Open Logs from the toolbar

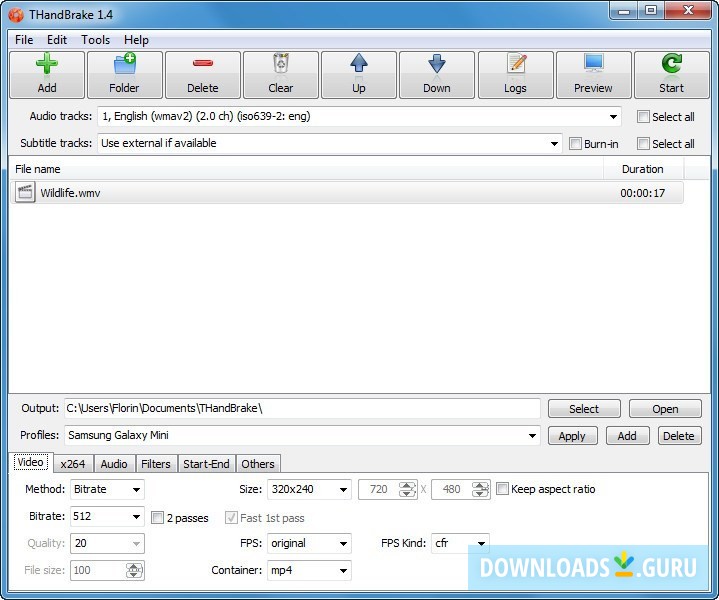[x=516, y=75]
